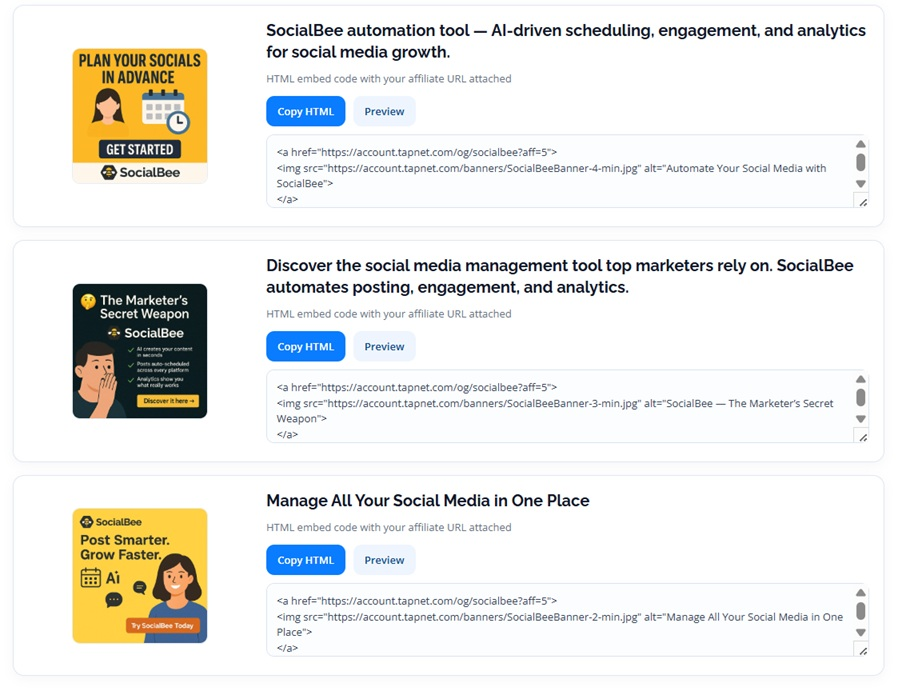Preview the Marketer's Secret Weapon banner
Viewport: 910px width, 690px height.
[x=384, y=346]
